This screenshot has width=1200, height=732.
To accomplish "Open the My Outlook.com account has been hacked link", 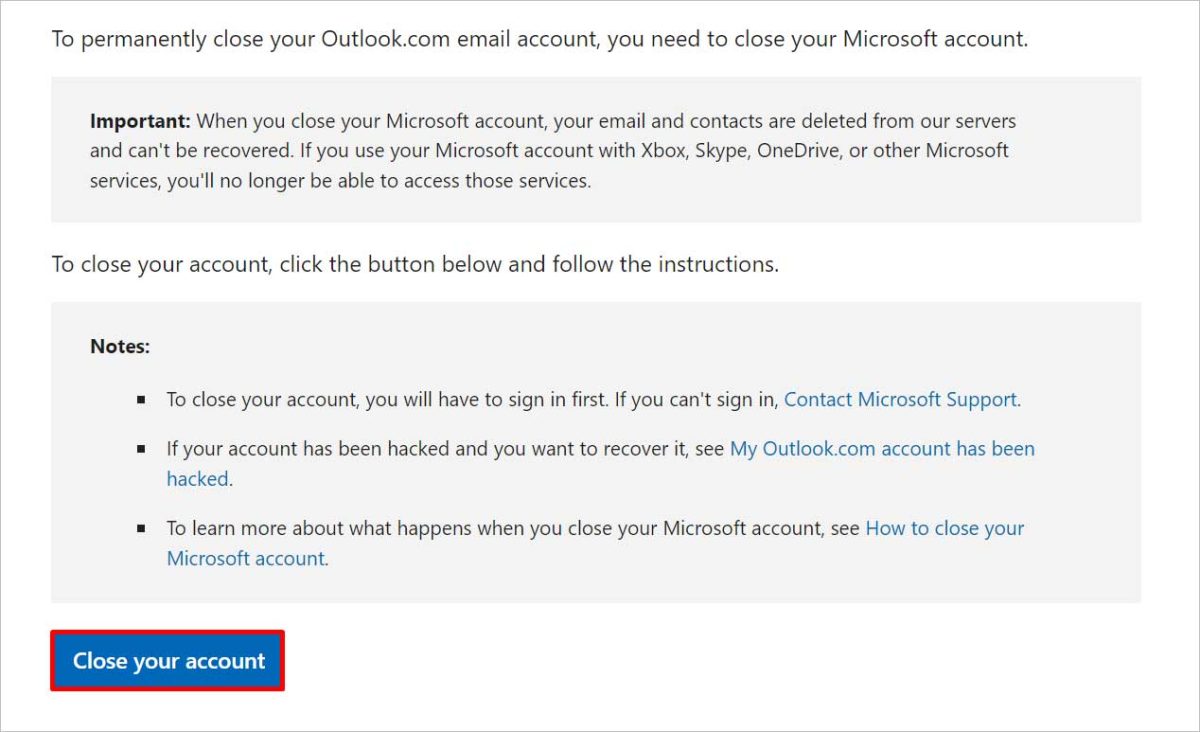I will pos(883,448).
